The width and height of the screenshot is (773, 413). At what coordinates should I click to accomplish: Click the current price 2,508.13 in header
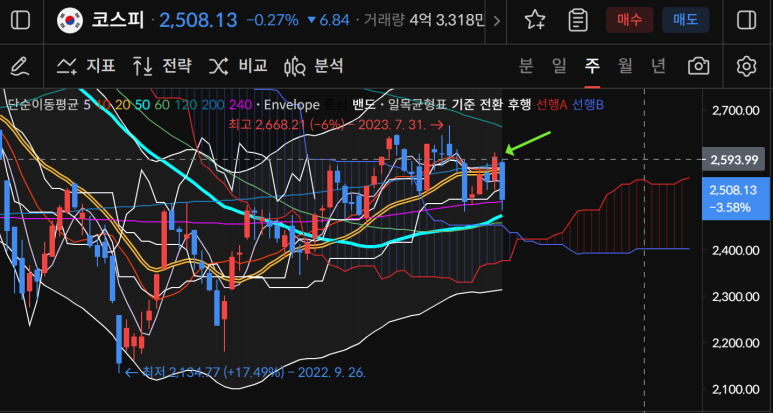(198, 21)
